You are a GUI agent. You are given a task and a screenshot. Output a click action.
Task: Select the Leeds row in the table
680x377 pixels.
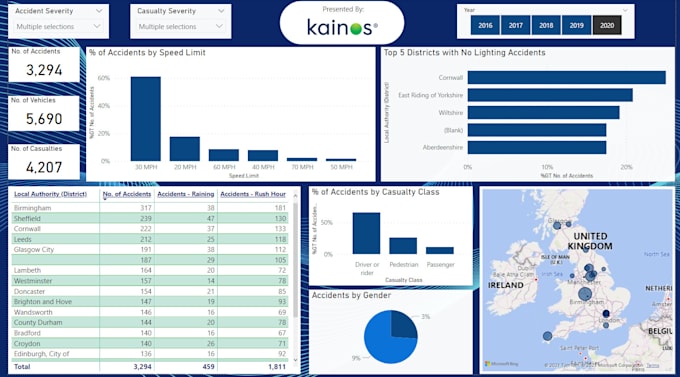(150, 239)
